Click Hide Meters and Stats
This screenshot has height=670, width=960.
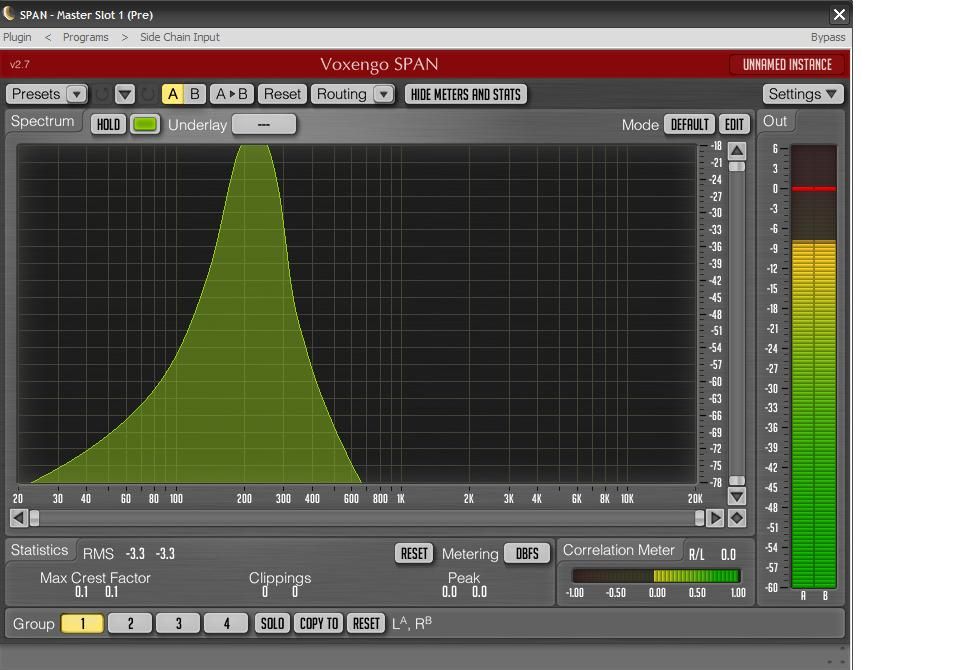tap(465, 94)
